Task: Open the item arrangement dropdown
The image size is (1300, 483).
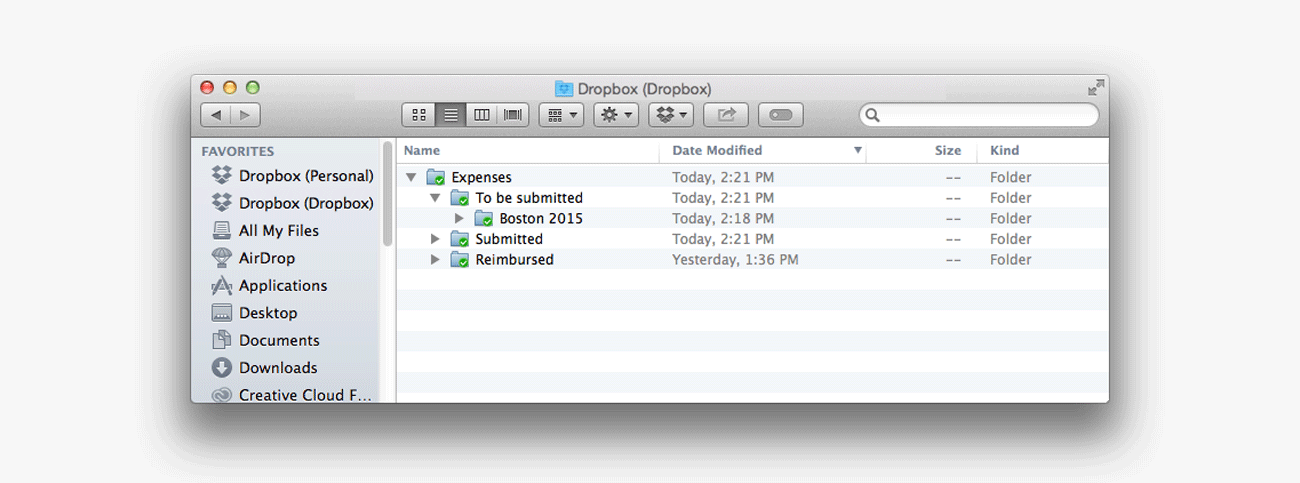Action: point(561,115)
